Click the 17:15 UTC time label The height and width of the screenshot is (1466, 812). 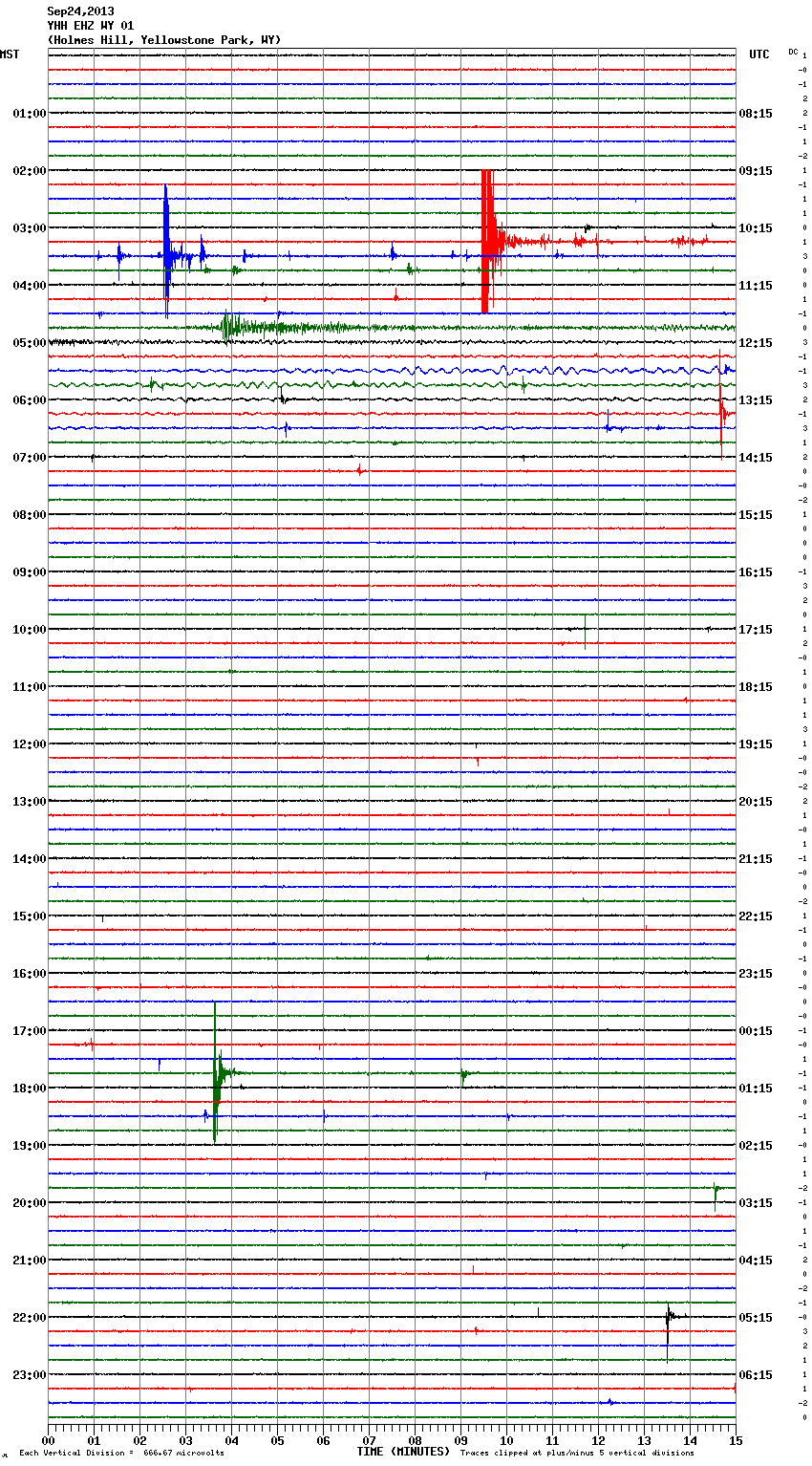click(x=756, y=630)
